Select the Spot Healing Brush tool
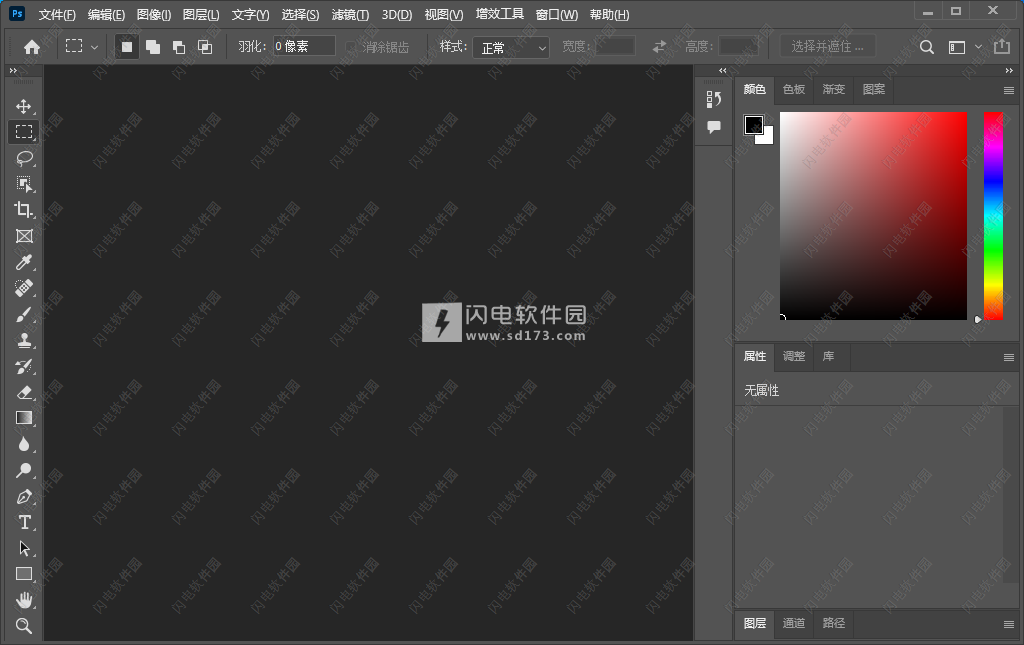This screenshot has width=1024, height=645. point(24,288)
